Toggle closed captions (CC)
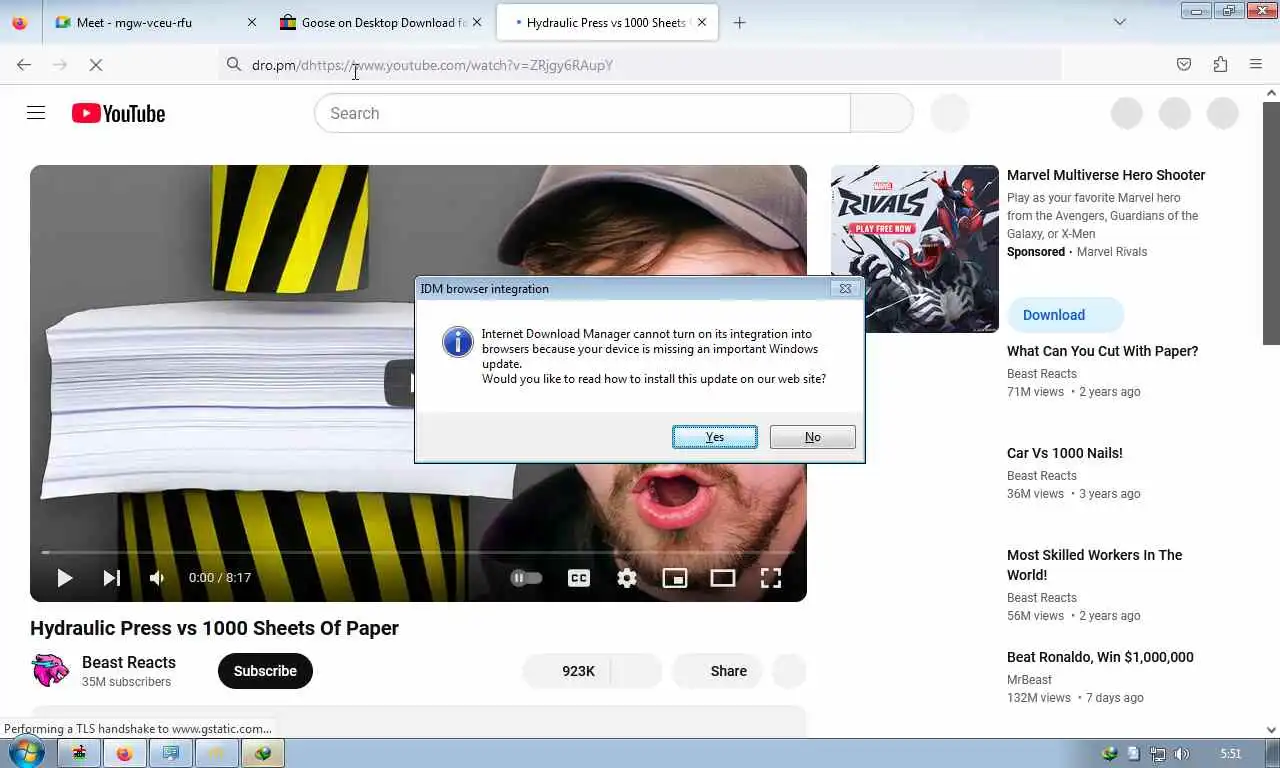1280x768 pixels. (x=579, y=578)
